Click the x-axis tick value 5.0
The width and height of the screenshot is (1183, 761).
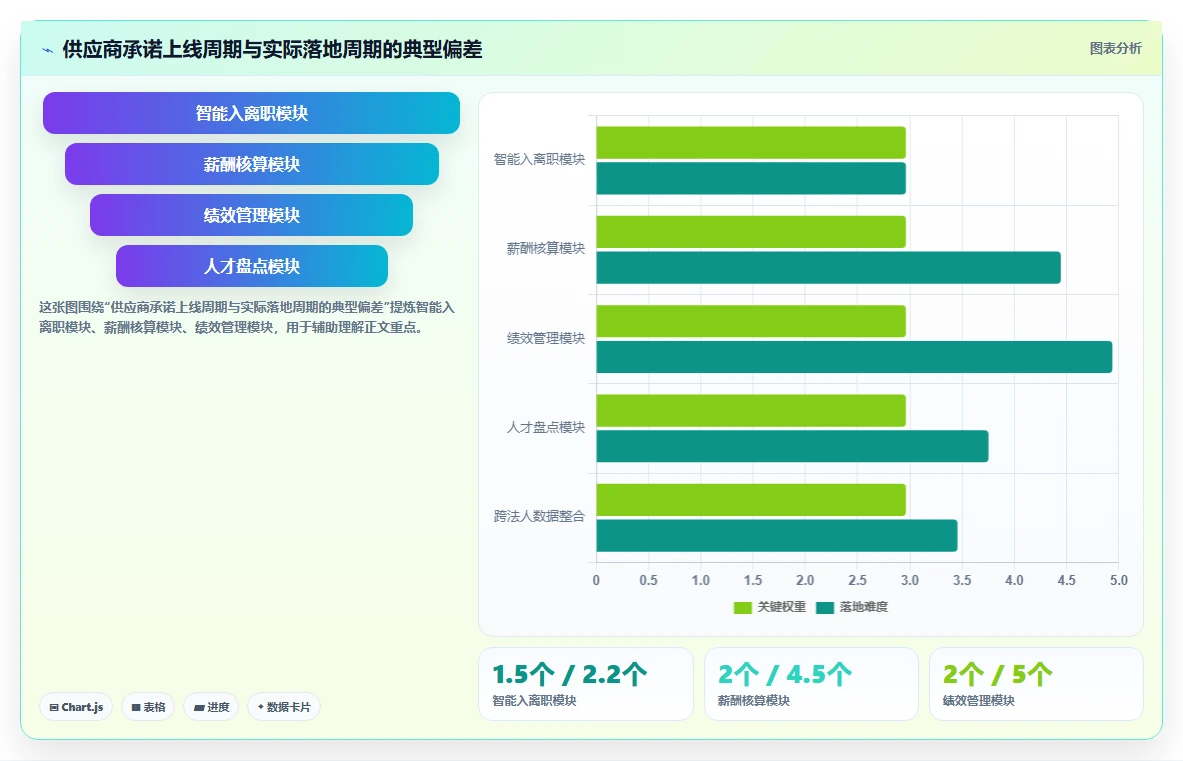pyautogui.click(x=1118, y=580)
